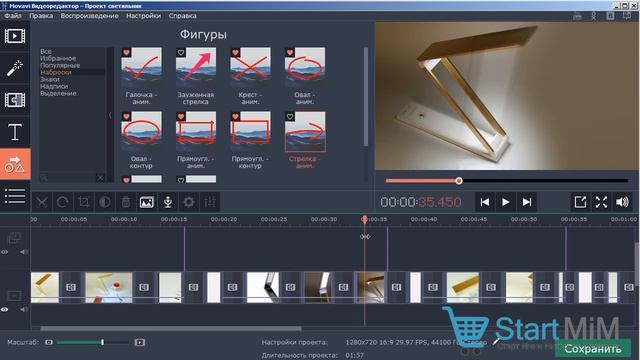Clear the shapes search field with X
The image size is (640, 360).
tap(100, 177)
